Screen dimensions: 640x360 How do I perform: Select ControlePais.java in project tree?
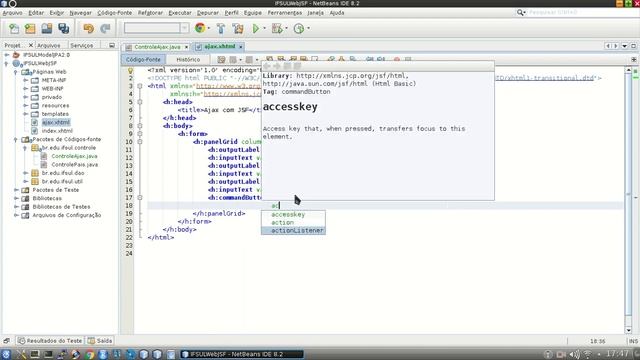[75, 165]
